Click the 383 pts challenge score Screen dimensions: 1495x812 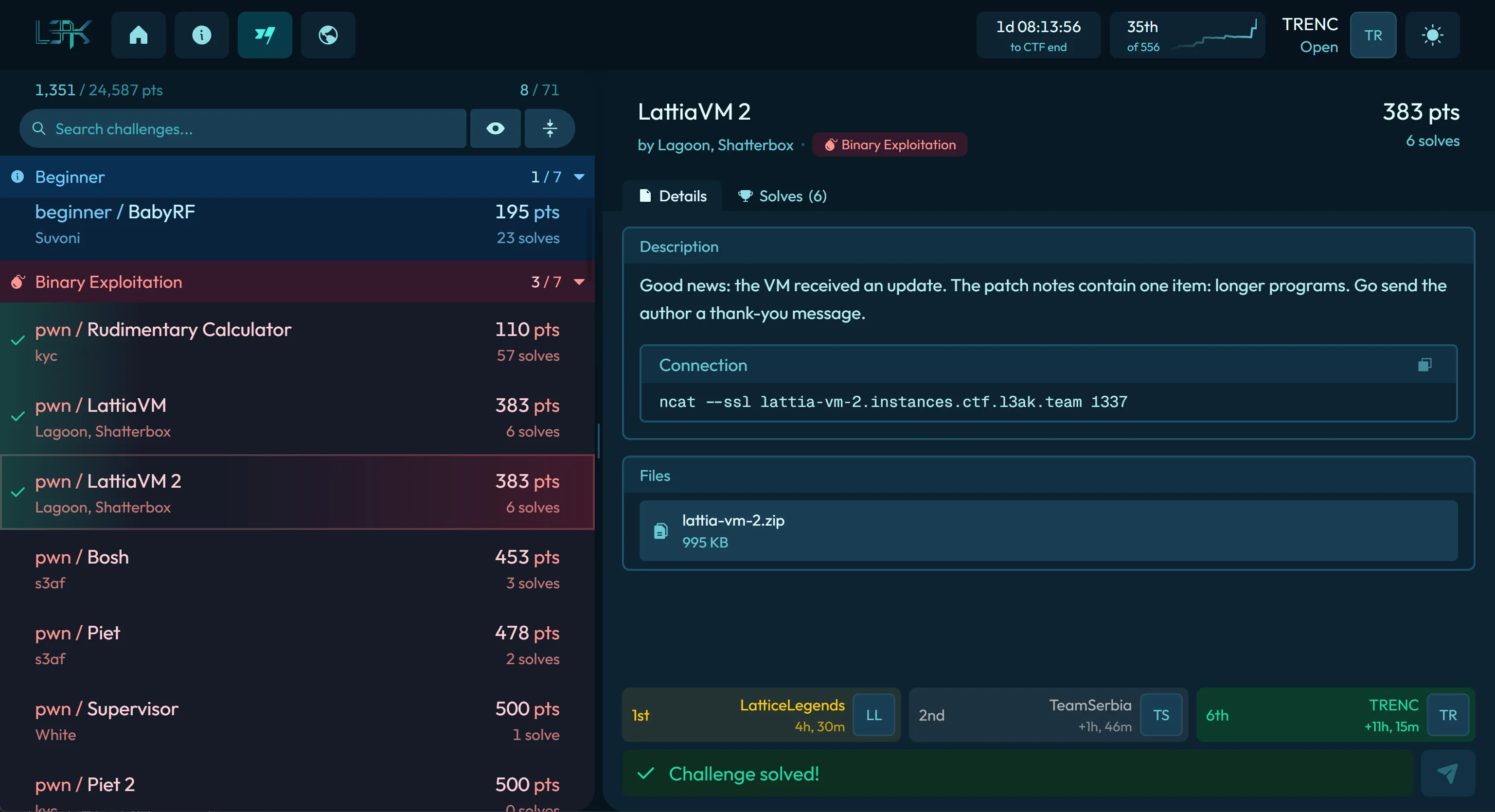[x=1421, y=111]
